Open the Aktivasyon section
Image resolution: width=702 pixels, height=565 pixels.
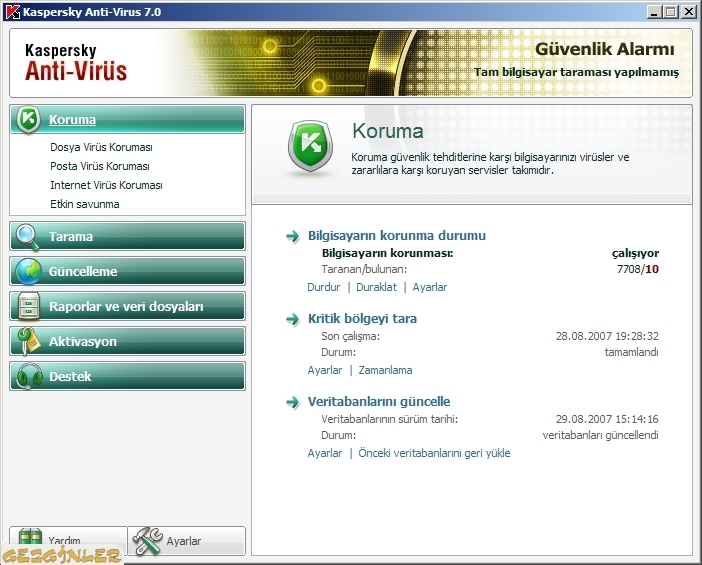pos(127,341)
